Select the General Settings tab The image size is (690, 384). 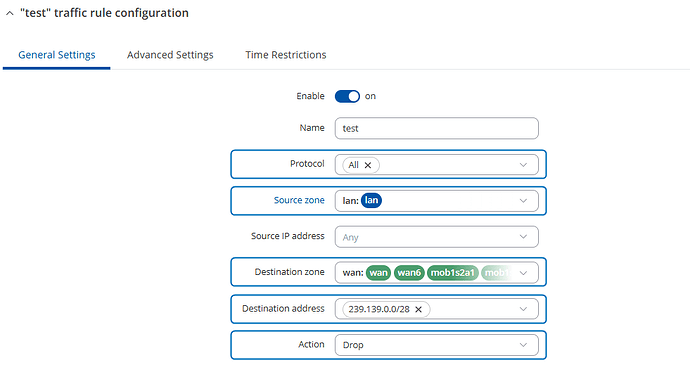tap(57, 55)
